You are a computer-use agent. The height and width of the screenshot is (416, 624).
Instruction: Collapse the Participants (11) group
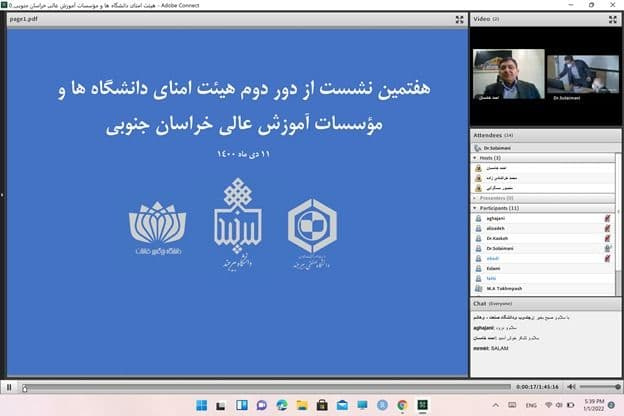475,208
